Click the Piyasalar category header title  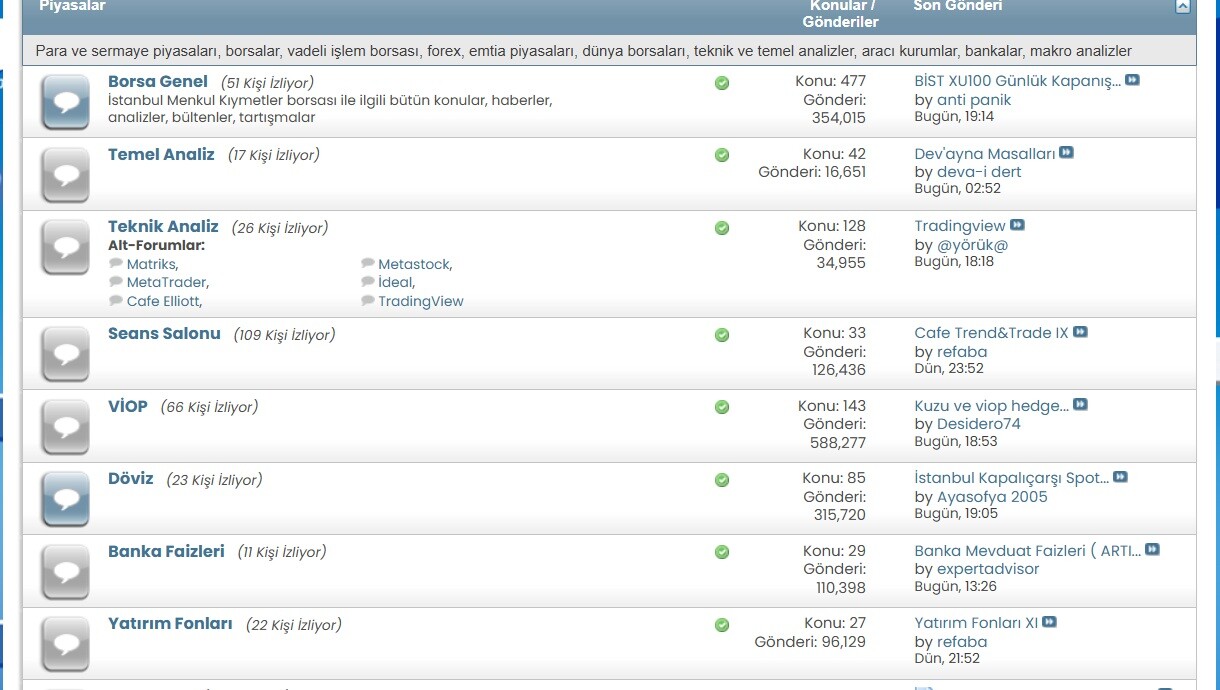point(72,6)
